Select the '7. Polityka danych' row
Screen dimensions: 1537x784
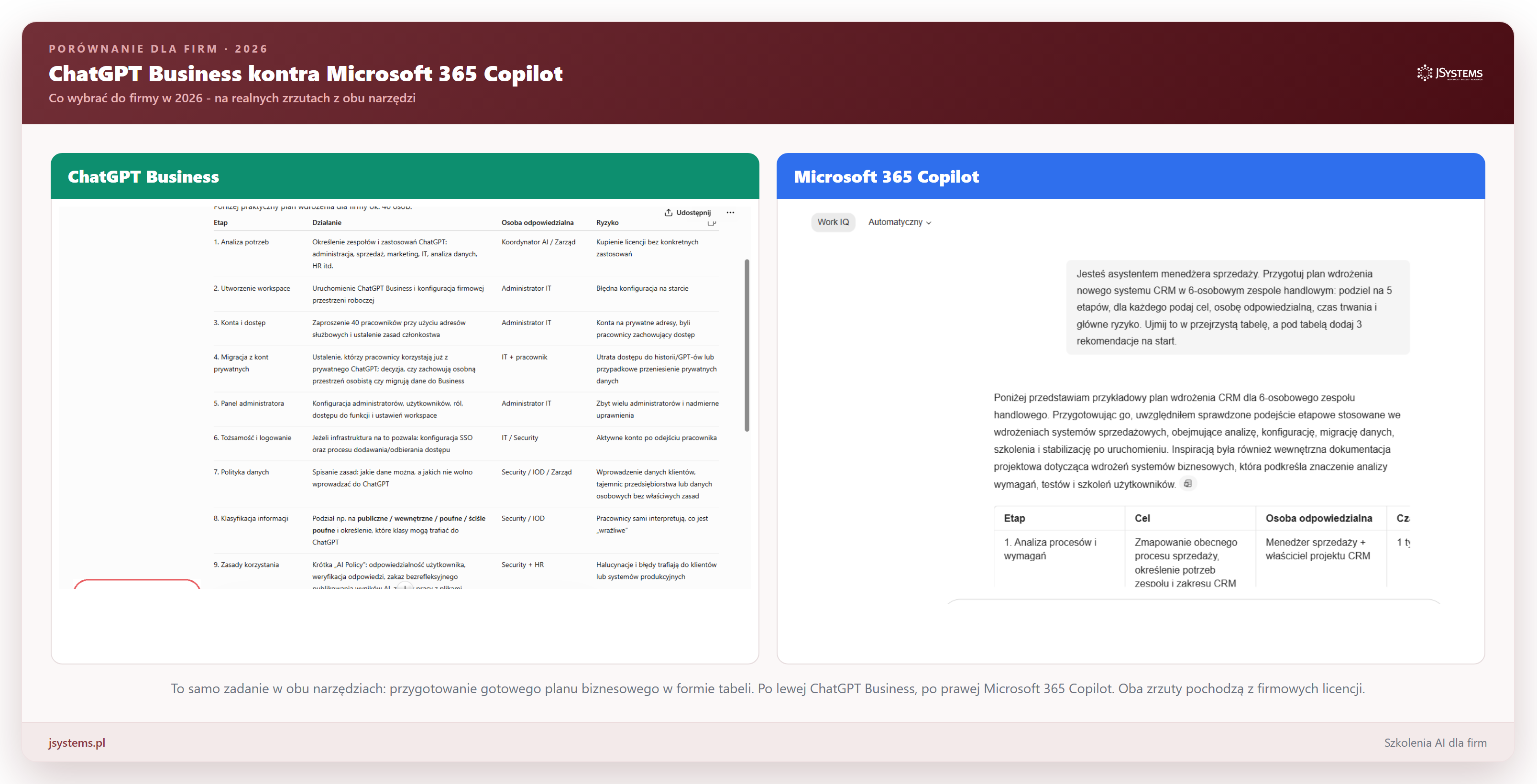(466, 484)
